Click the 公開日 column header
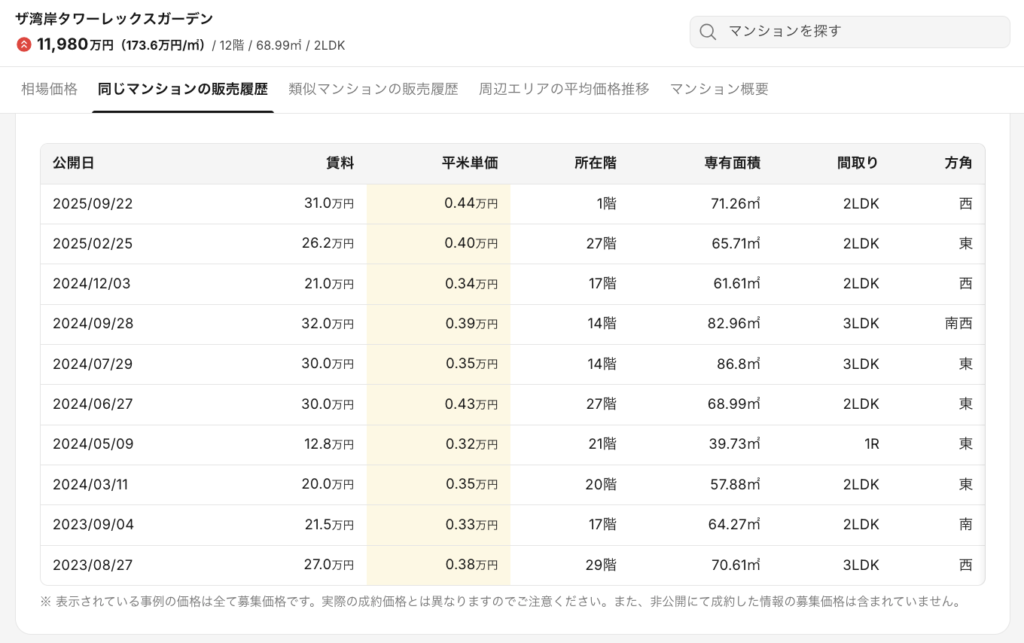This screenshot has width=1024, height=643. (x=73, y=163)
